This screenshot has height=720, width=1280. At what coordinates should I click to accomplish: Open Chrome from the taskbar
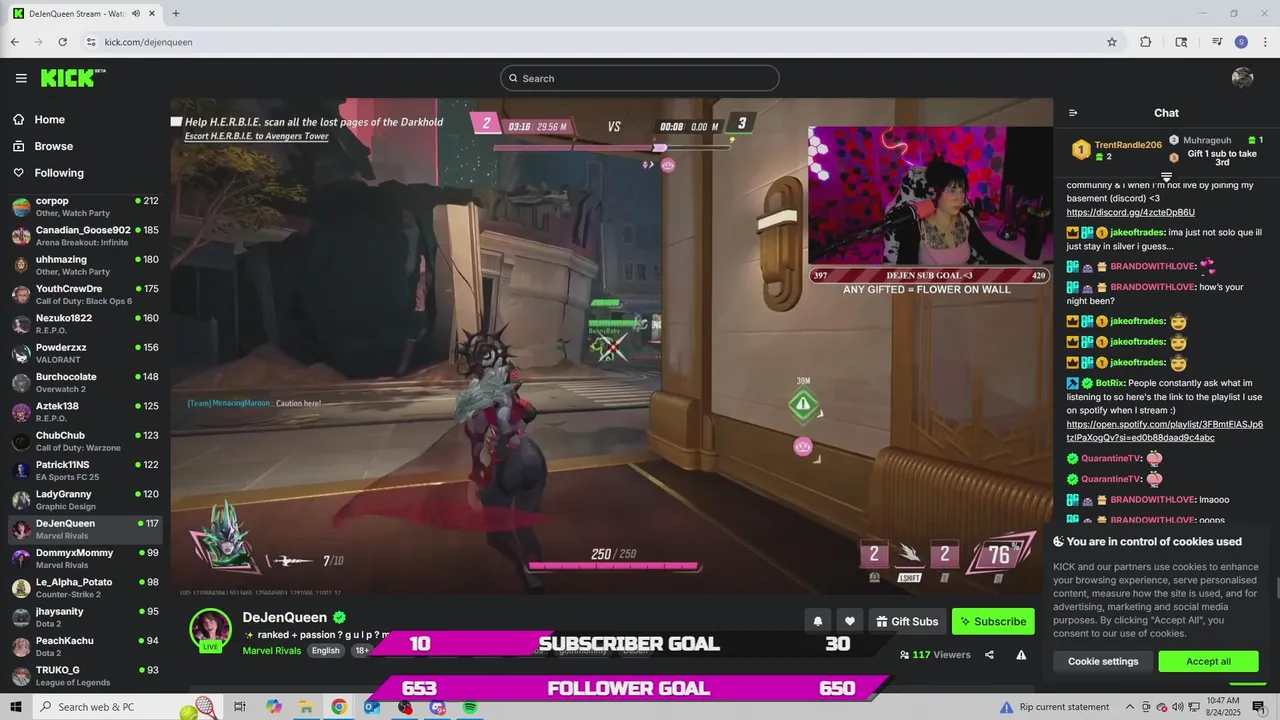[339, 707]
